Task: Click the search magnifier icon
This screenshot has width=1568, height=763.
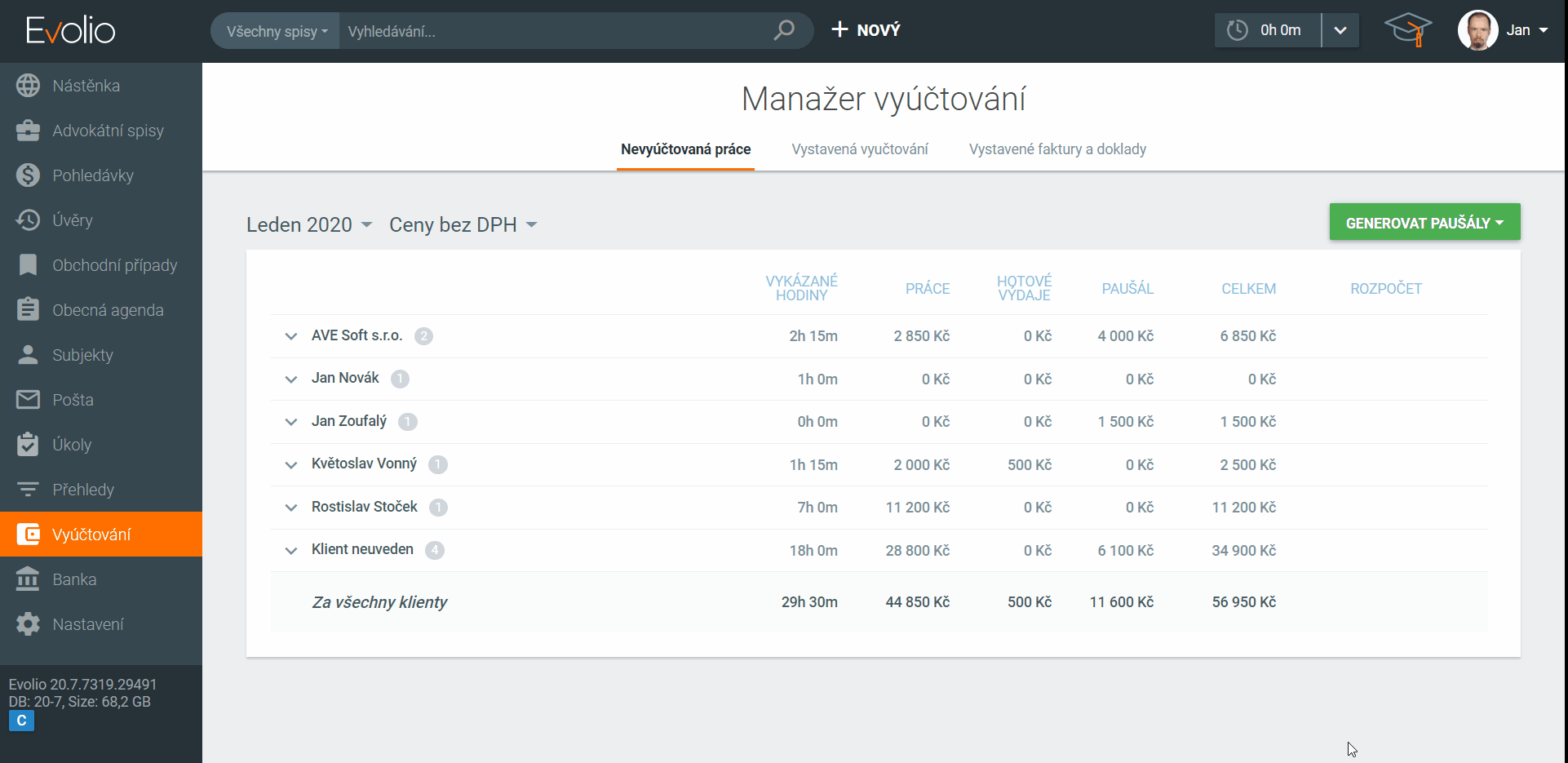Action: (x=784, y=30)
